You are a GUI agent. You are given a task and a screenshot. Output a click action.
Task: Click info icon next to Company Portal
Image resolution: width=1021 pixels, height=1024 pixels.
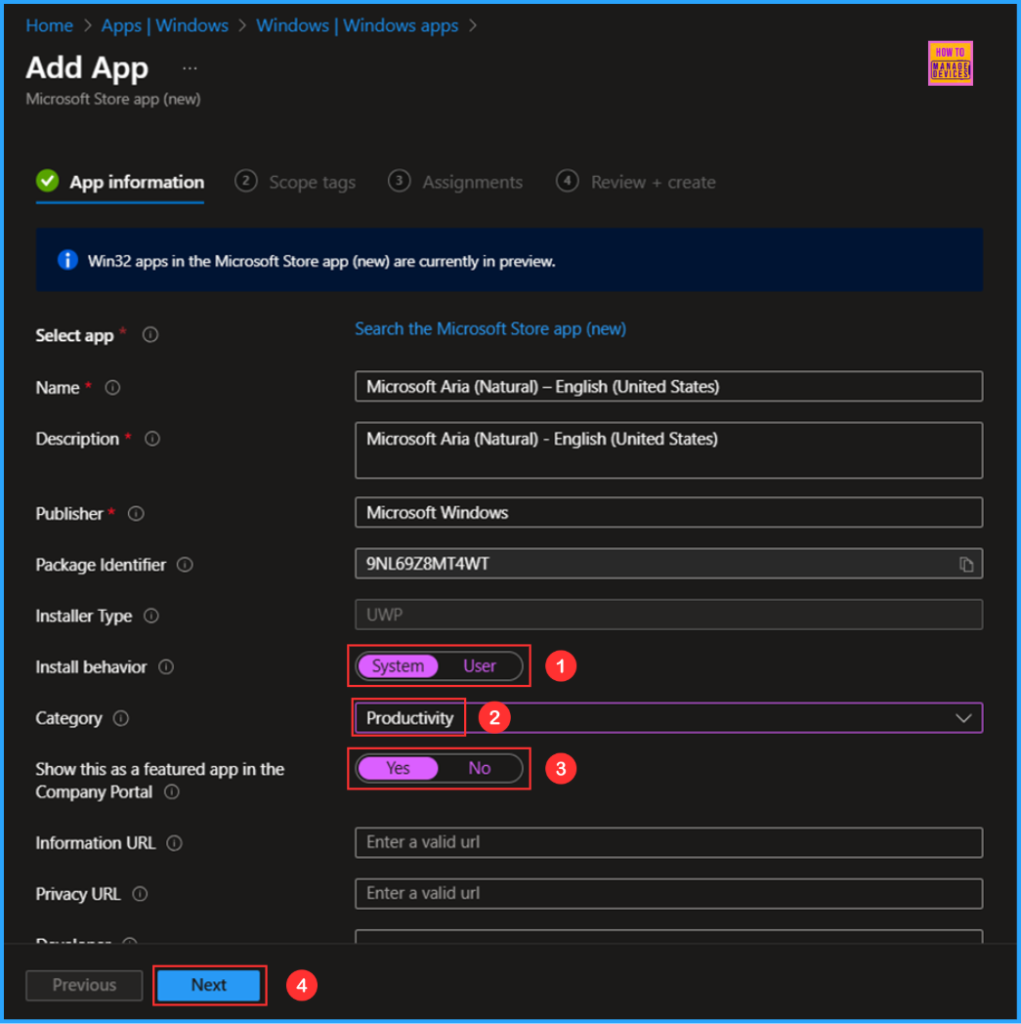coord(172,792)
